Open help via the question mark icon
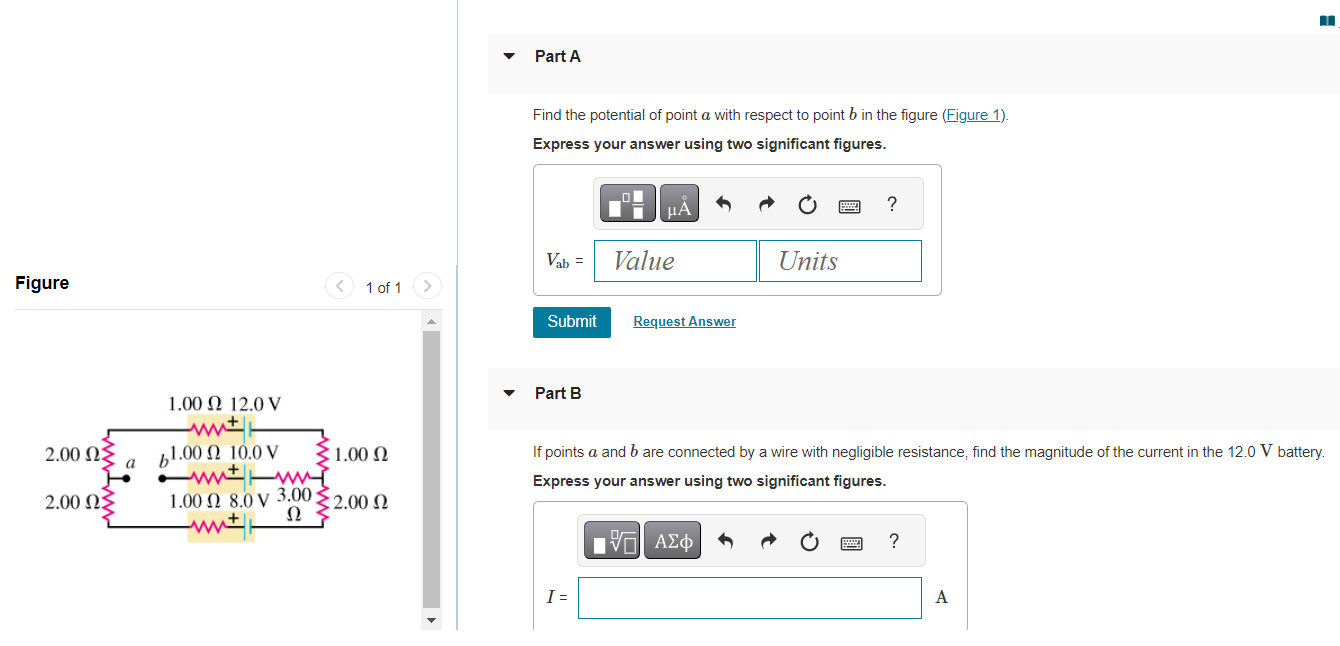The width and height of the screenshot is (1340, 646). [891, 204]
